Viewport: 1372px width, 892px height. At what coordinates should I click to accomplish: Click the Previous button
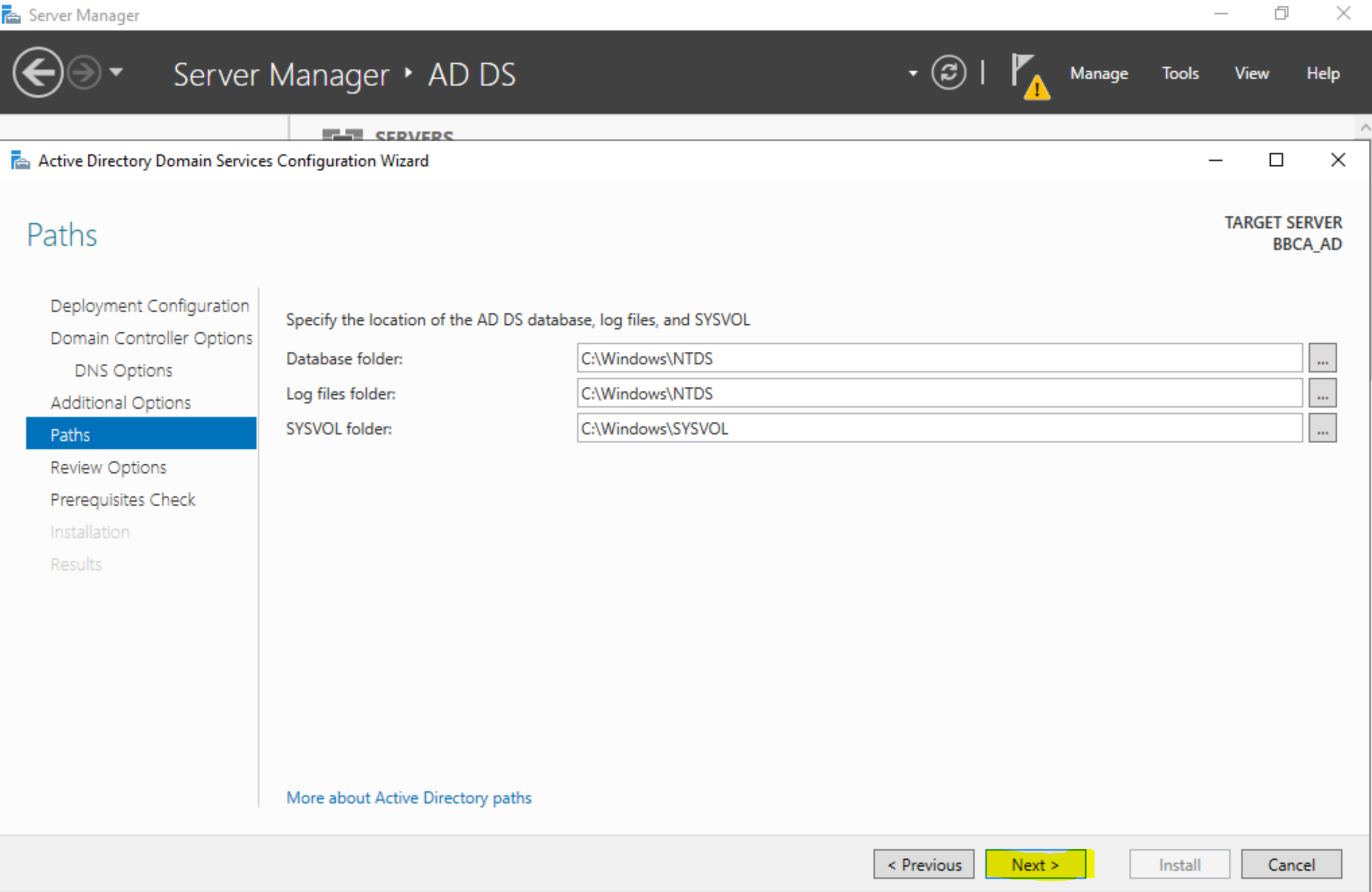[924, 865]
